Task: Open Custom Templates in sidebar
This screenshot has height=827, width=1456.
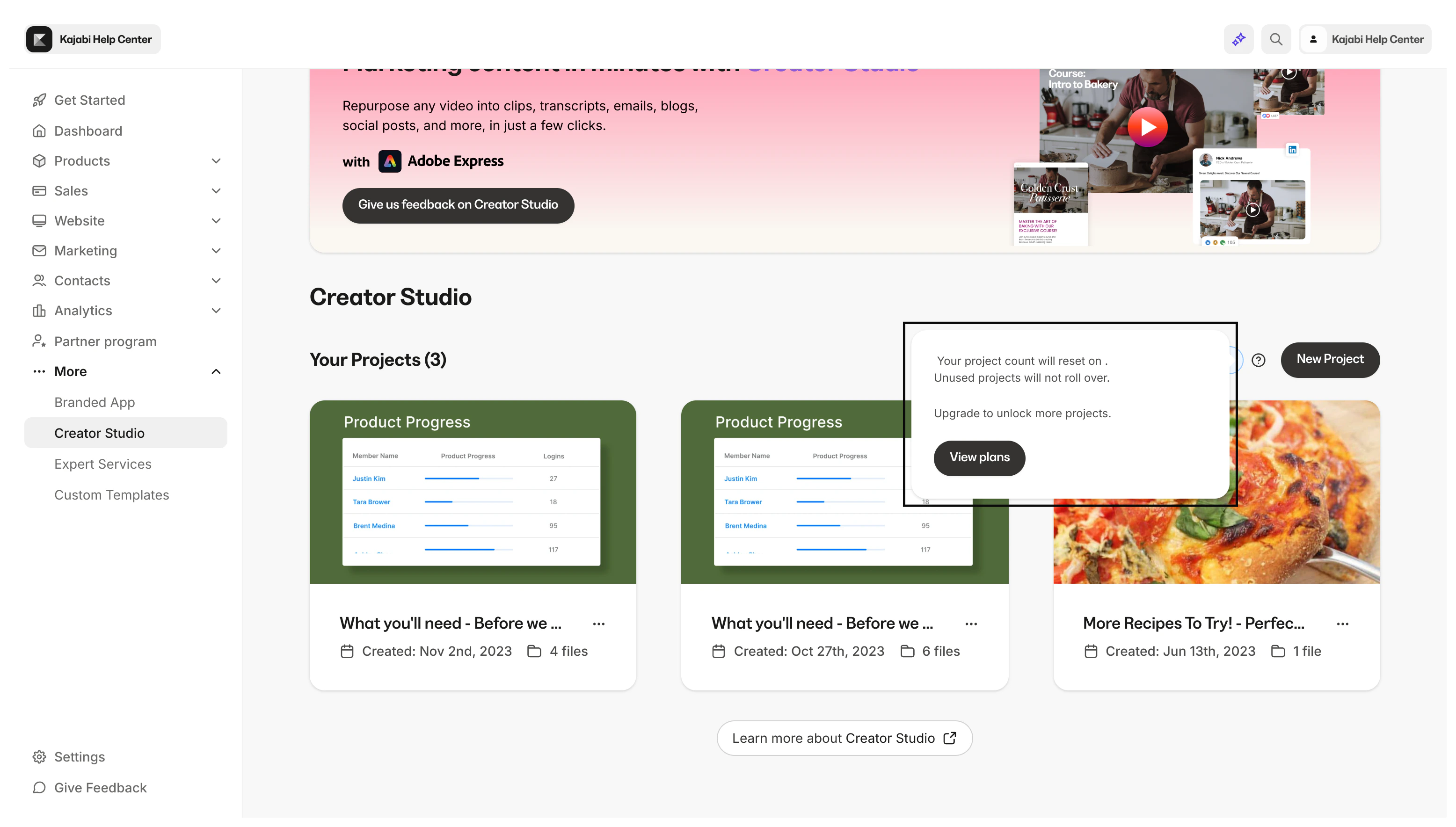Action: pyautogui.click(x=111, y=495)
